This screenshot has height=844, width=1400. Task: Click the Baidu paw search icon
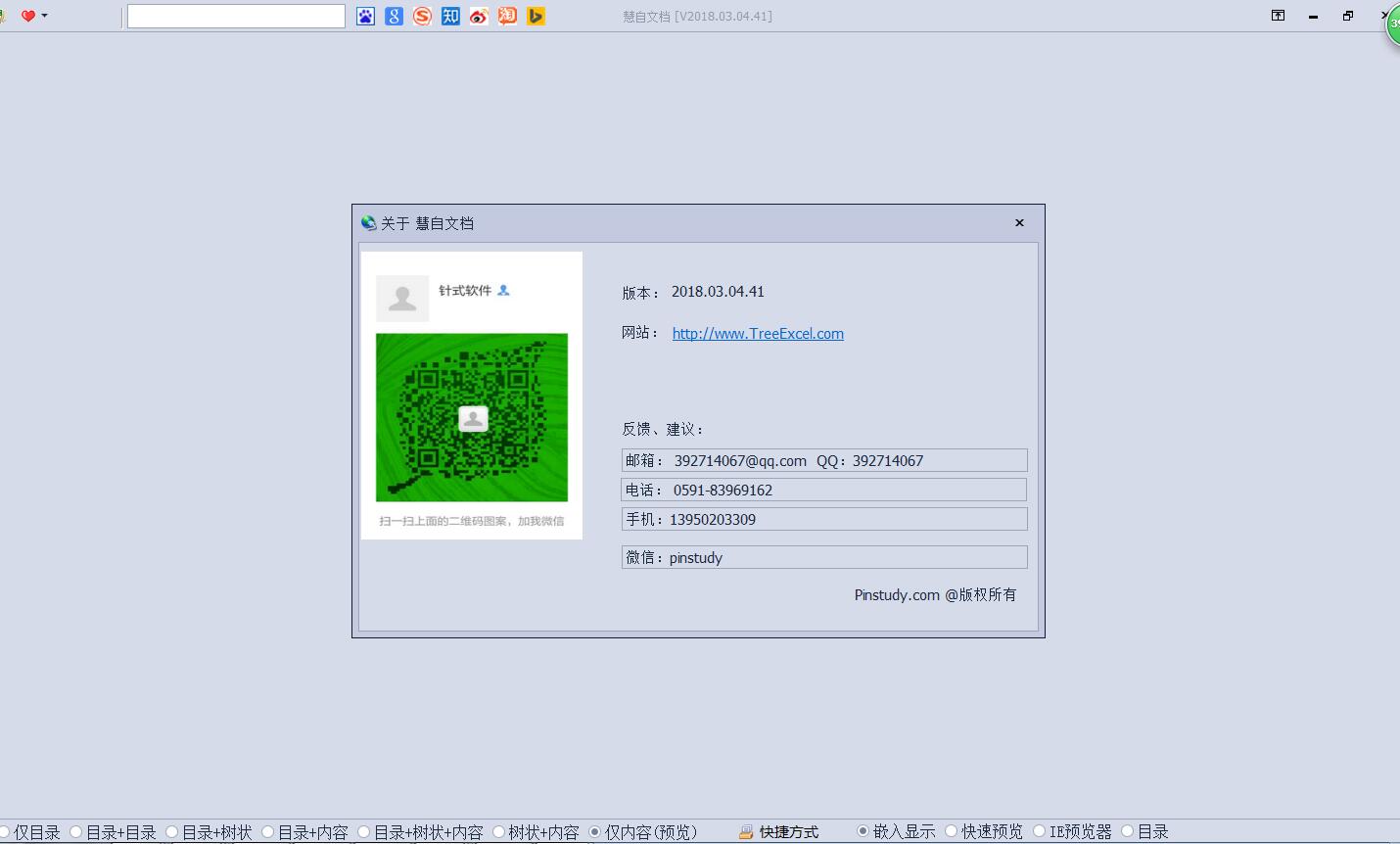(x=365, y=16)
